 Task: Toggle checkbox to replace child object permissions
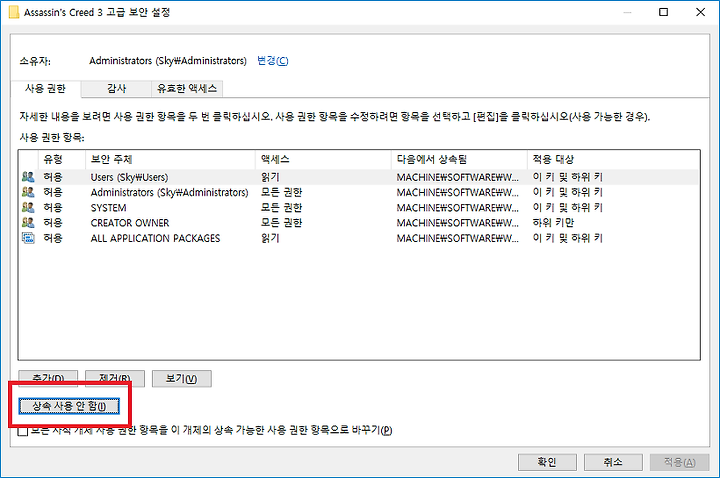point(23,431)
